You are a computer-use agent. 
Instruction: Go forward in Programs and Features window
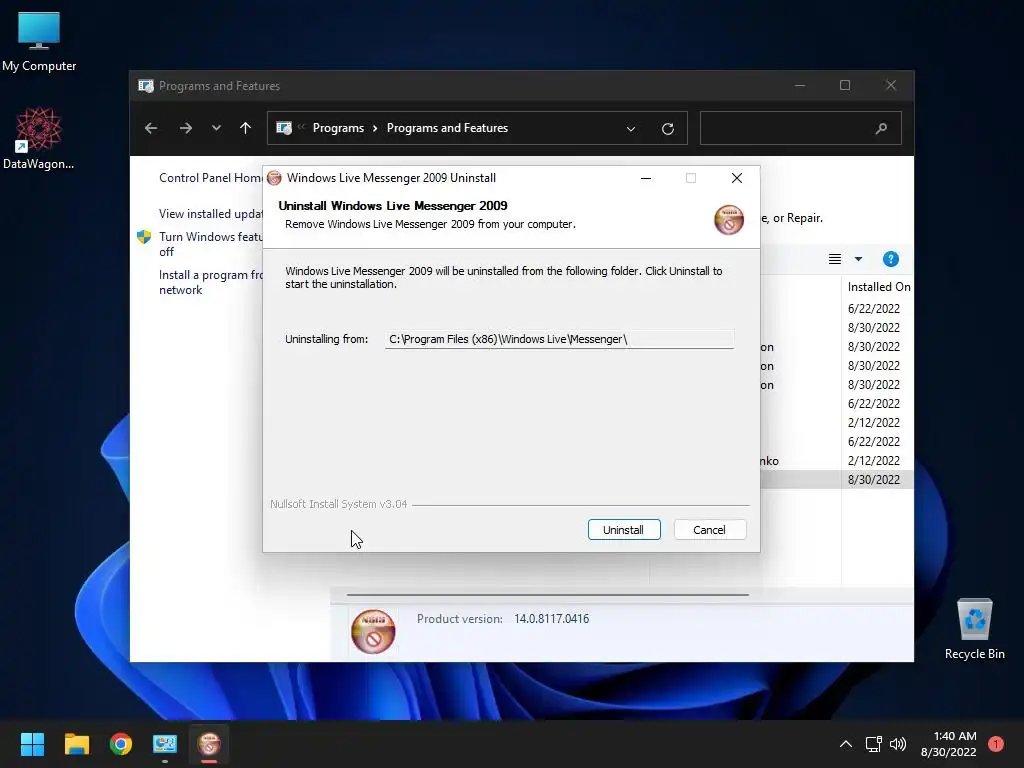(x=186, y=128)
